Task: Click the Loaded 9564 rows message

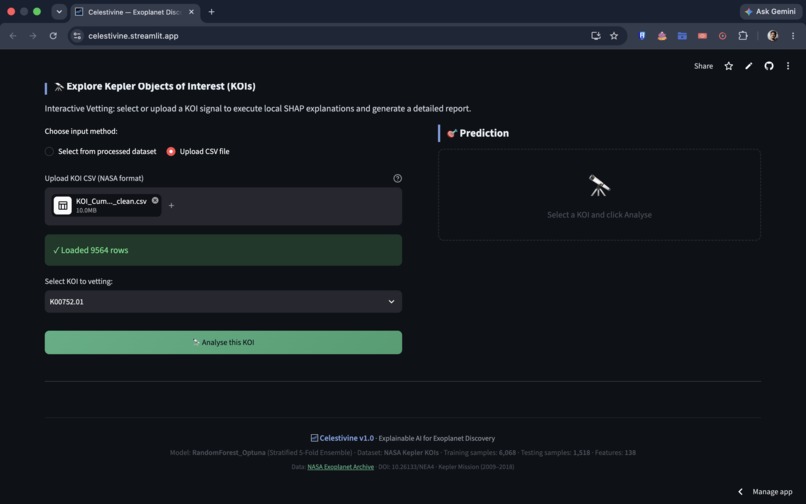Action: coord(223,250)
